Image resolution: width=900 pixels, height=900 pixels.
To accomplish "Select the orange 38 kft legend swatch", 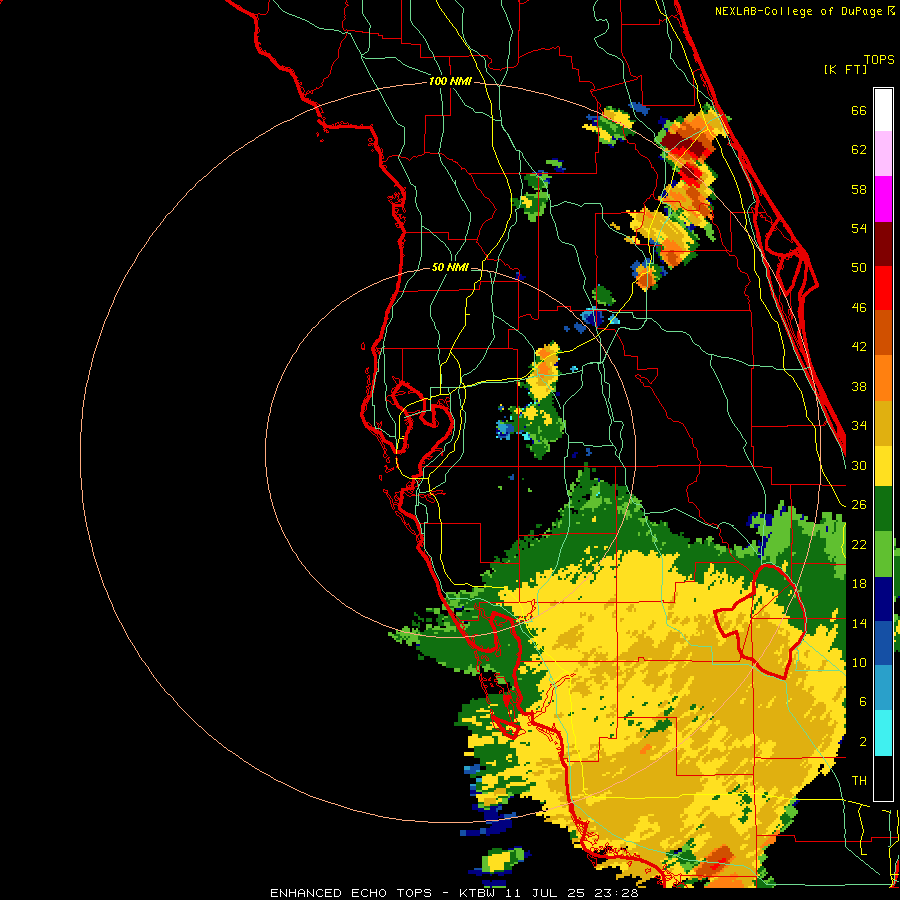I will tap(883, 378).
